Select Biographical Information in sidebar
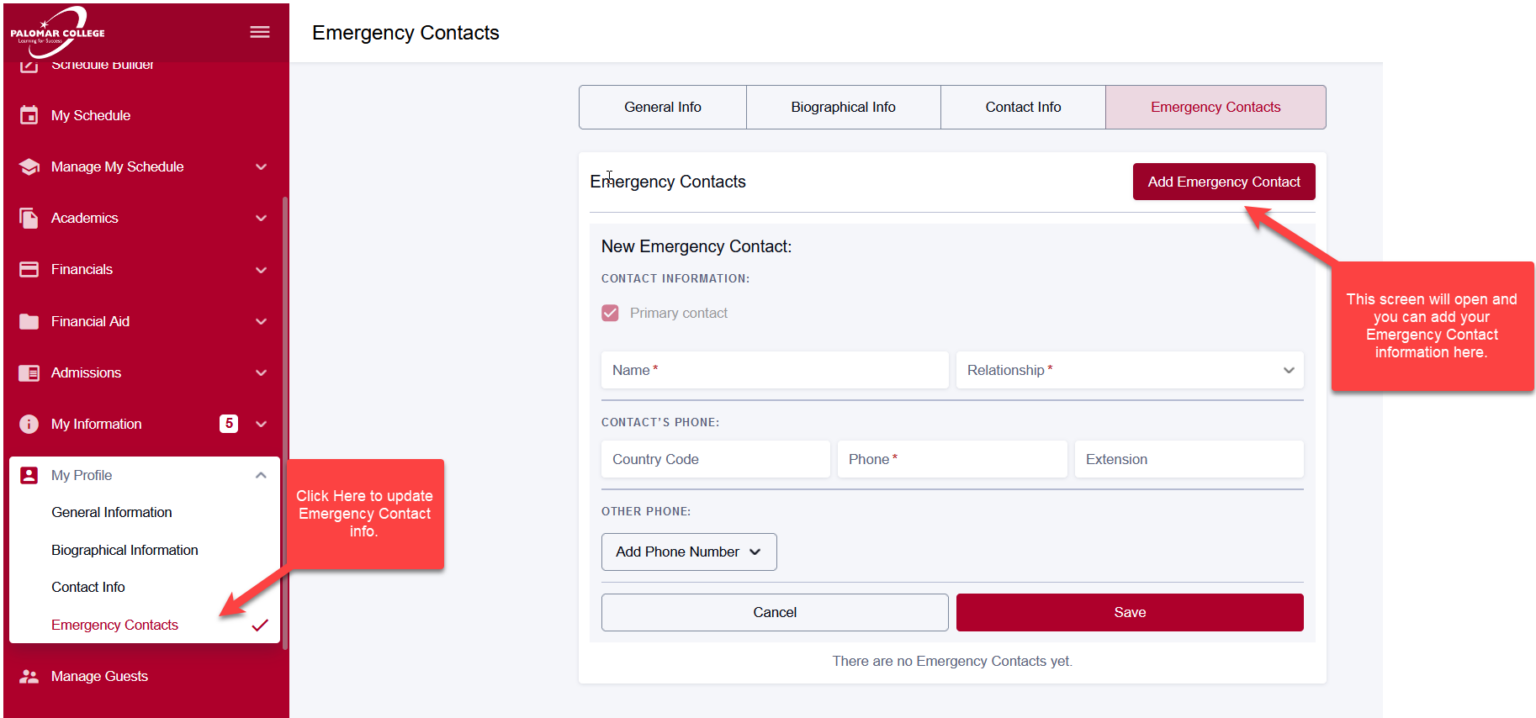This screenshot has height=718, width=1536. [125, 550]
